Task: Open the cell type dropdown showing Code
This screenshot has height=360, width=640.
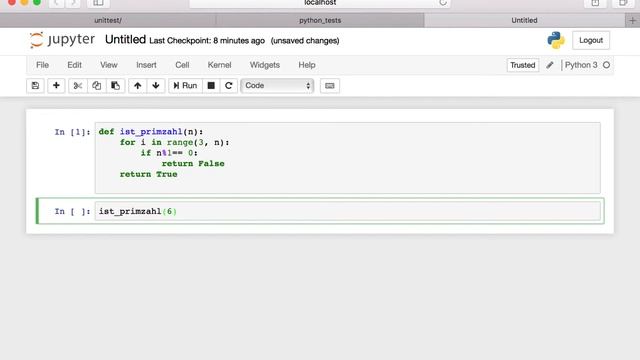Action: (277, 86)
